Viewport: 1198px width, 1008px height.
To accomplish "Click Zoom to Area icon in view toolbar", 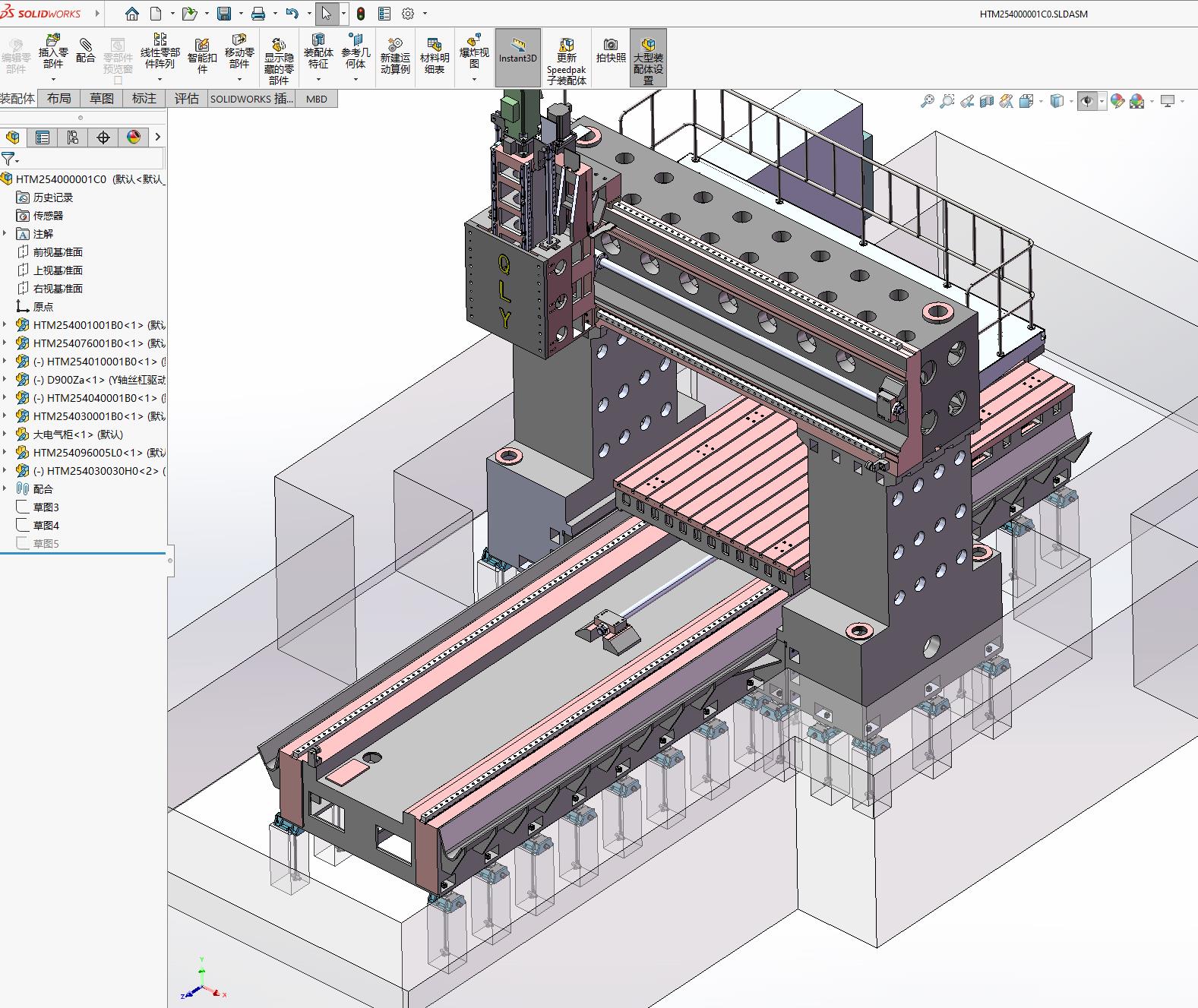I will [x=947, y=101].
